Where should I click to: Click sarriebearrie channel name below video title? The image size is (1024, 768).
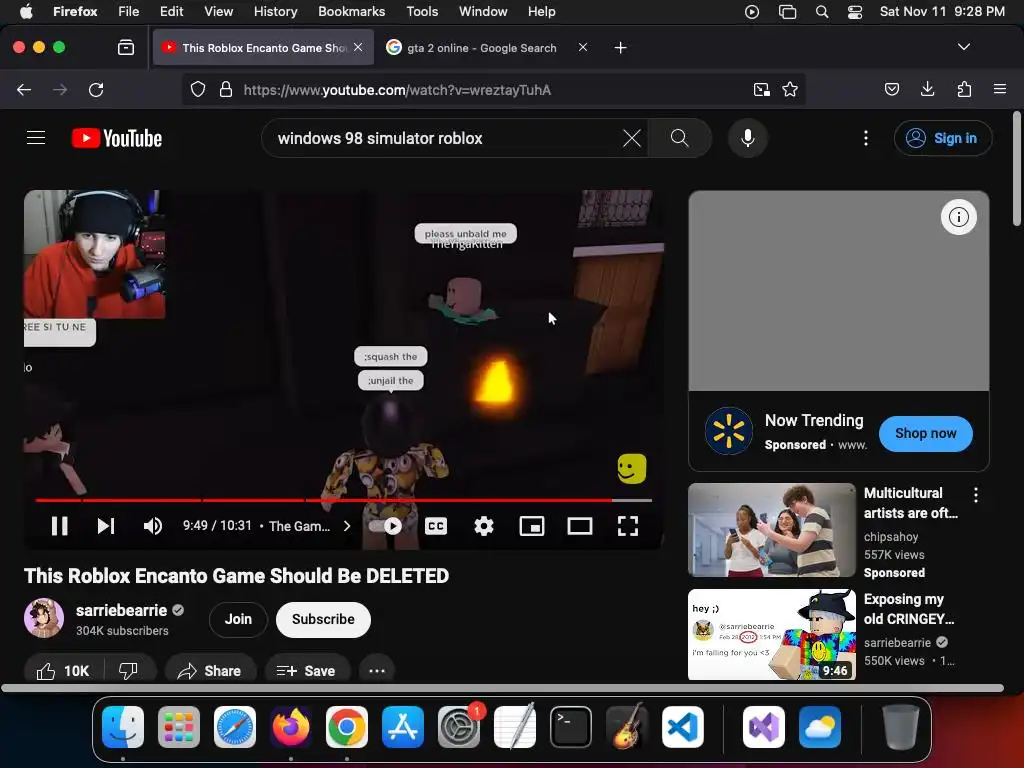[121, 610]
